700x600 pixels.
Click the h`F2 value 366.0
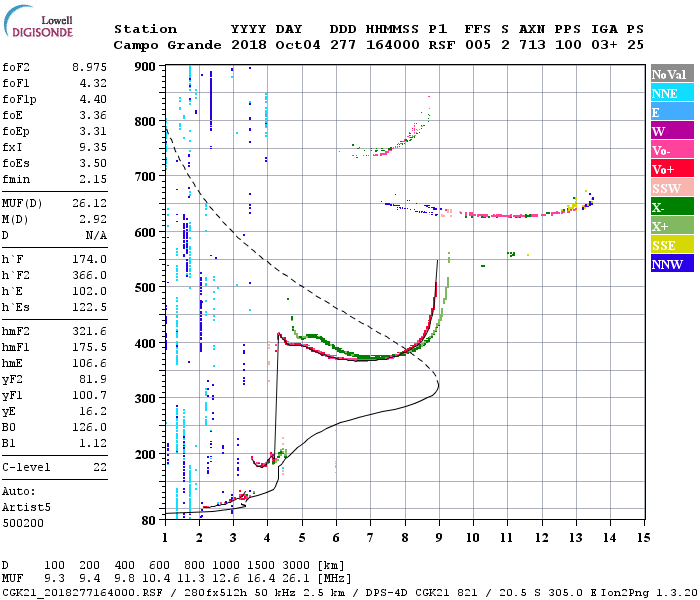coord(89,275)
